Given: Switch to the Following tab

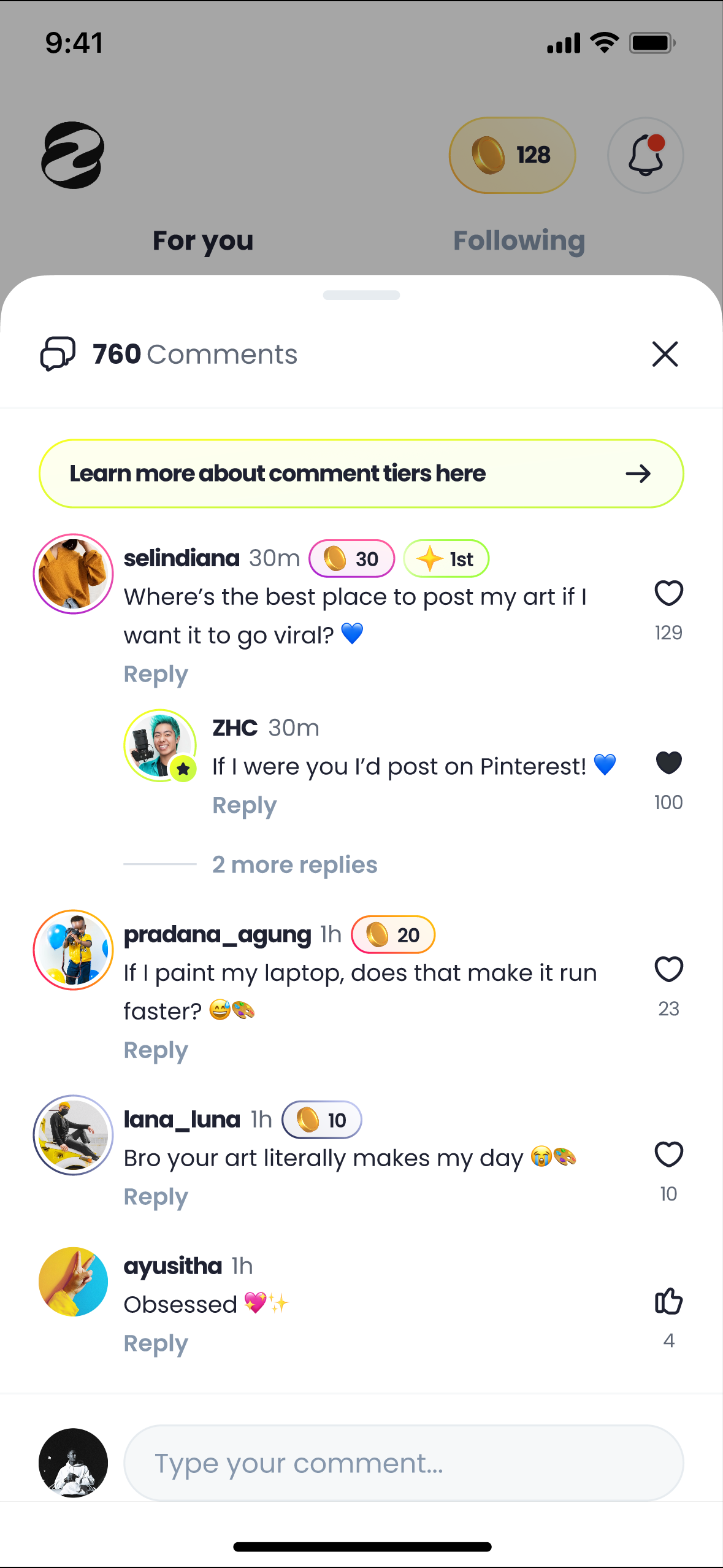Looking at the screenshot, I should (518, 240).
